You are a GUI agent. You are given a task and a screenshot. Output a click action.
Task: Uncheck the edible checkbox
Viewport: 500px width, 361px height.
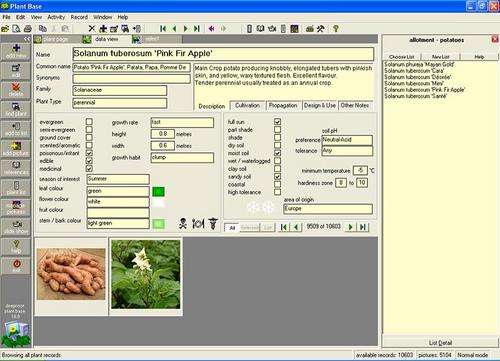(x=89, y=161)
